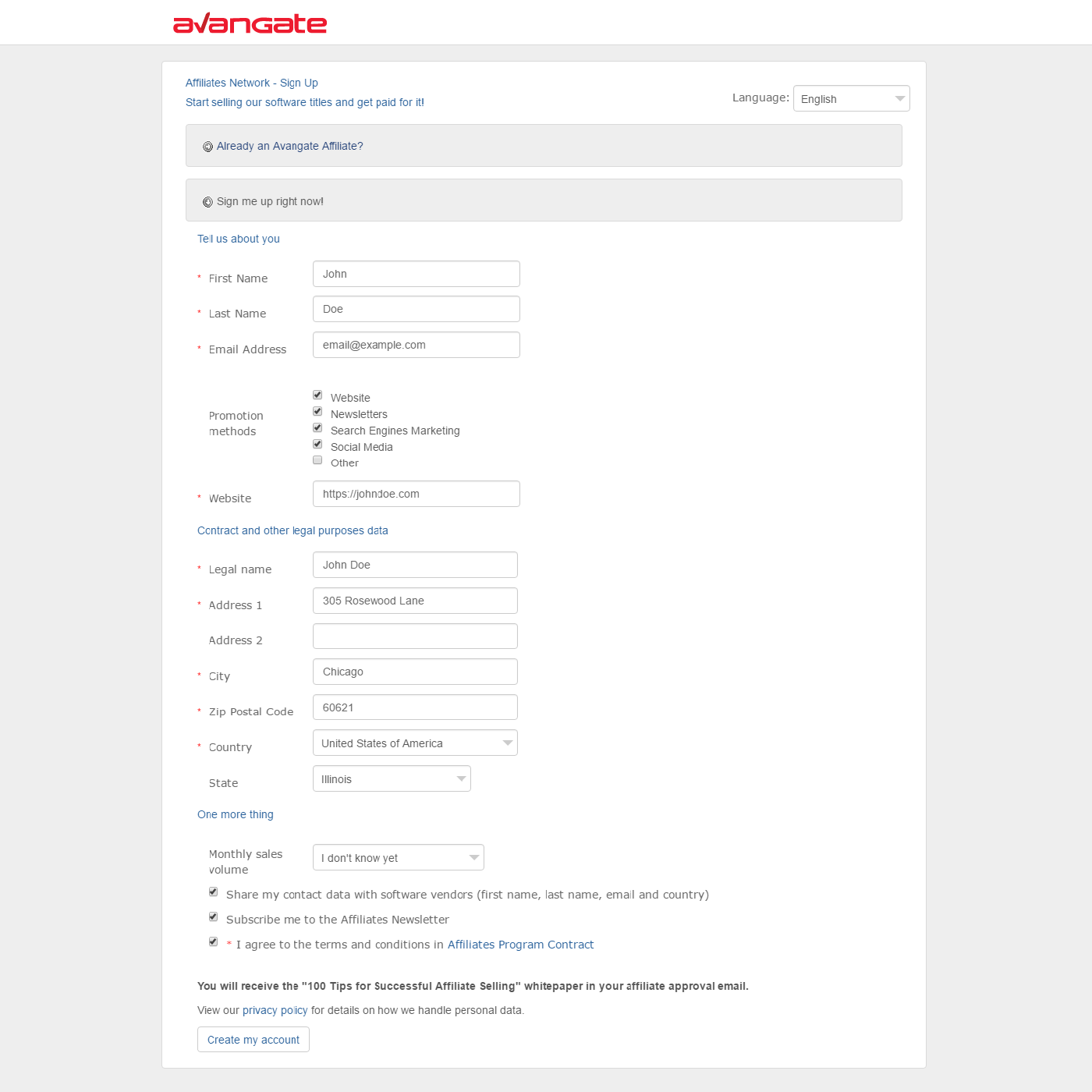Click the Avangate logo

click(250, 23)
